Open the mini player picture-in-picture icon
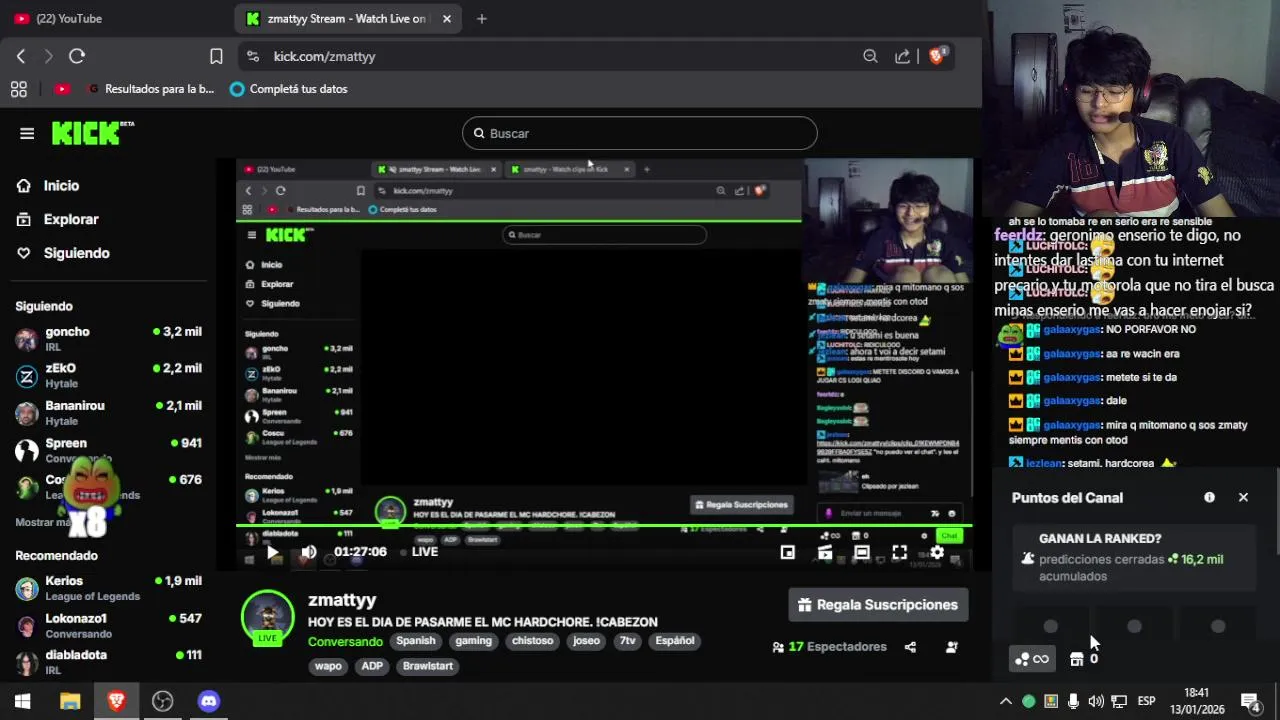 [x=788, y=552]
